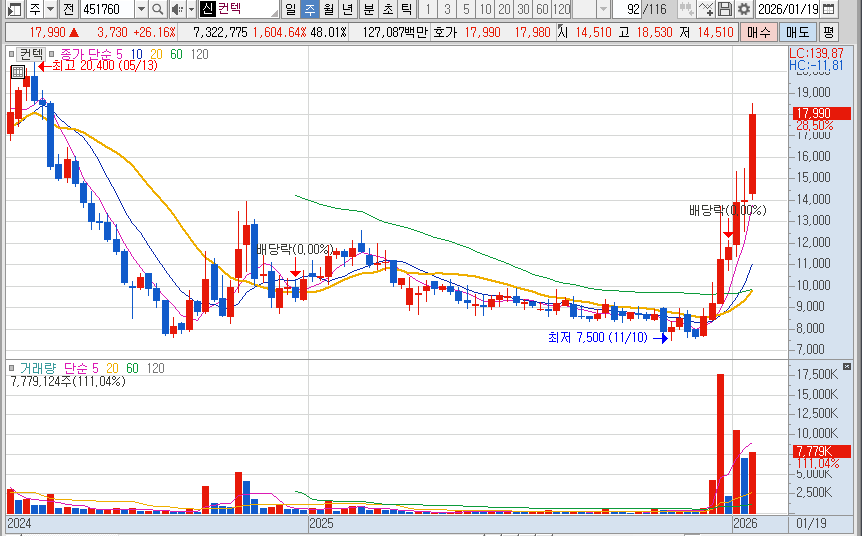Click the add indicator line icon
Image resolution: width=862 pixels, height=536 pixels.
coord(705,9)
